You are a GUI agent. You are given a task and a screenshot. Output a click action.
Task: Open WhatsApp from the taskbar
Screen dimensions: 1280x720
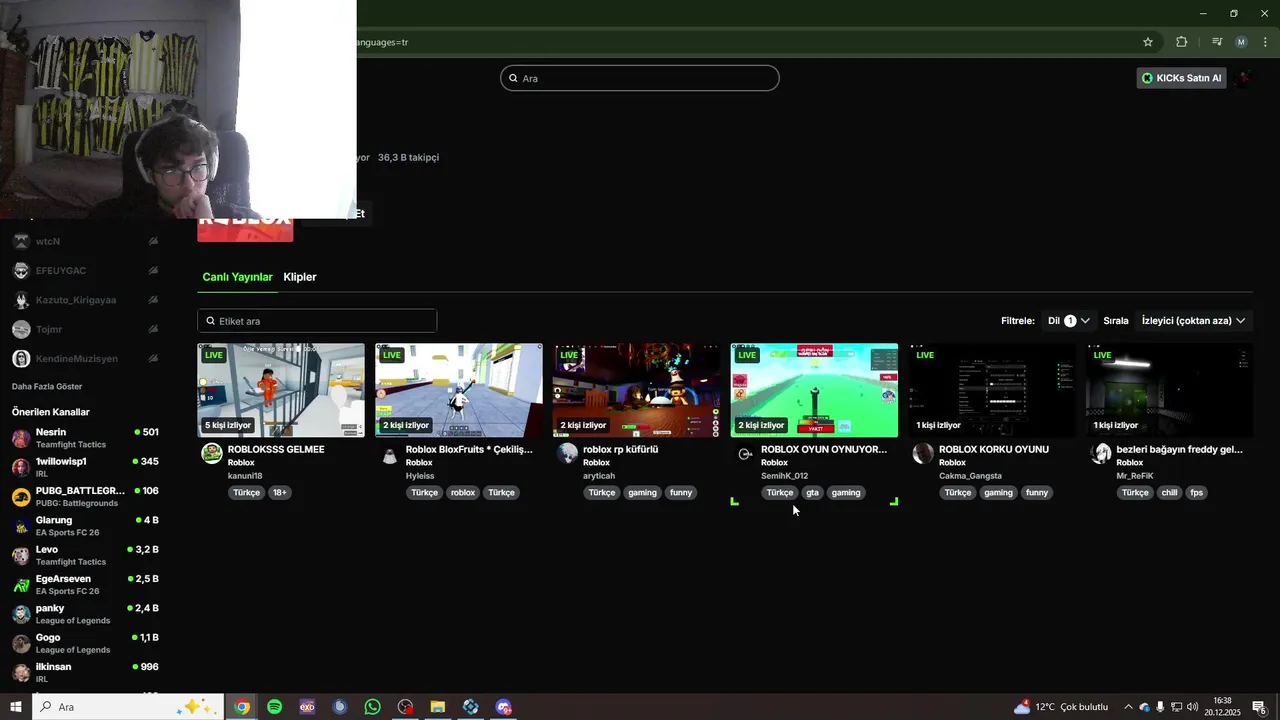pos(372,707)
